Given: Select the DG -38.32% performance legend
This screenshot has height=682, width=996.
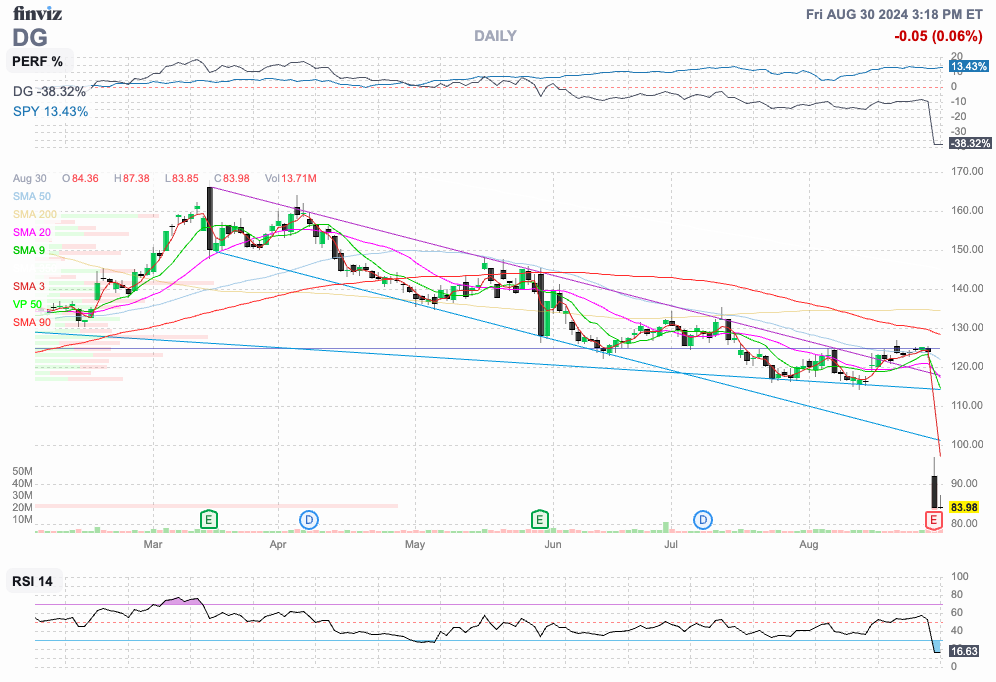Looking at the screenshot, I should 50,92.
